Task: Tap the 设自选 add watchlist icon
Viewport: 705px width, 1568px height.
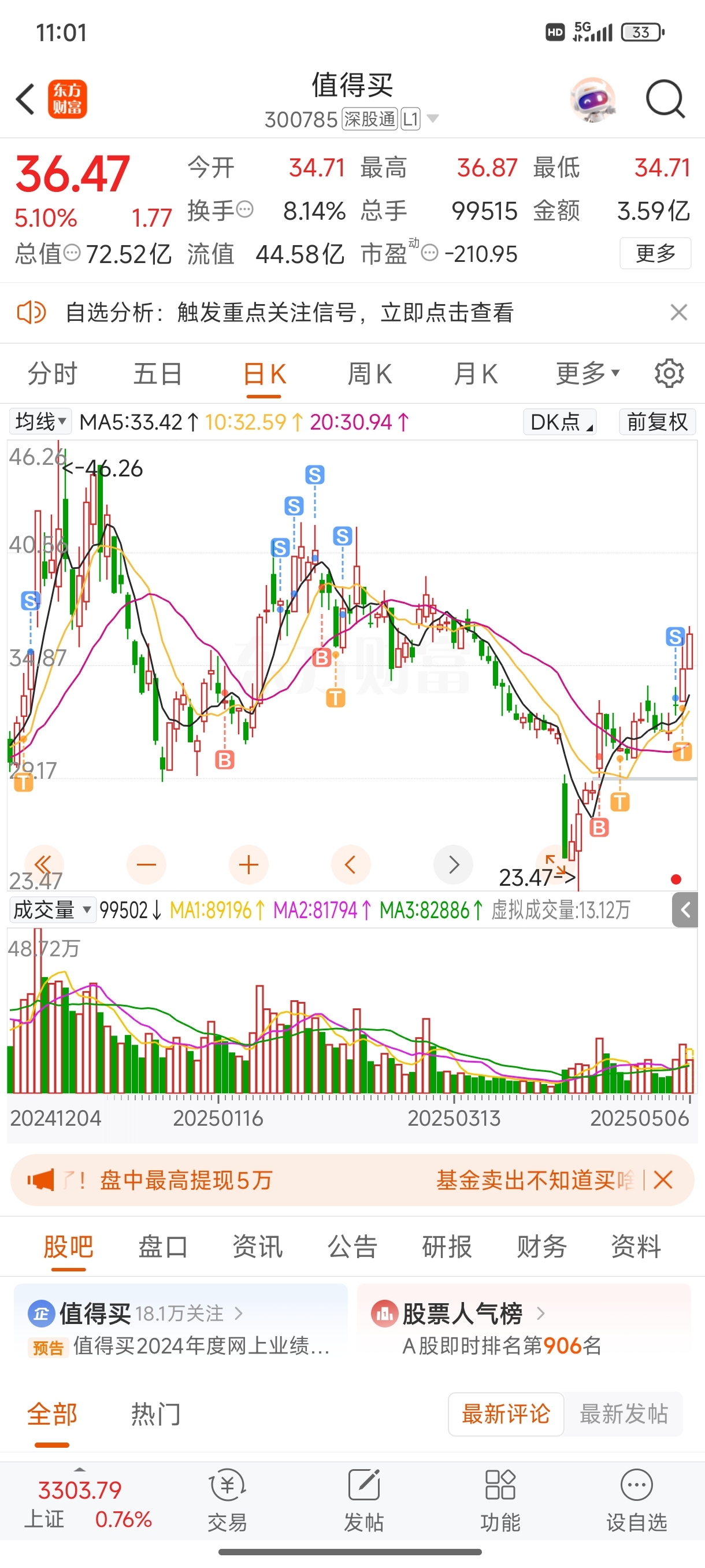Action: (637, 1500)
